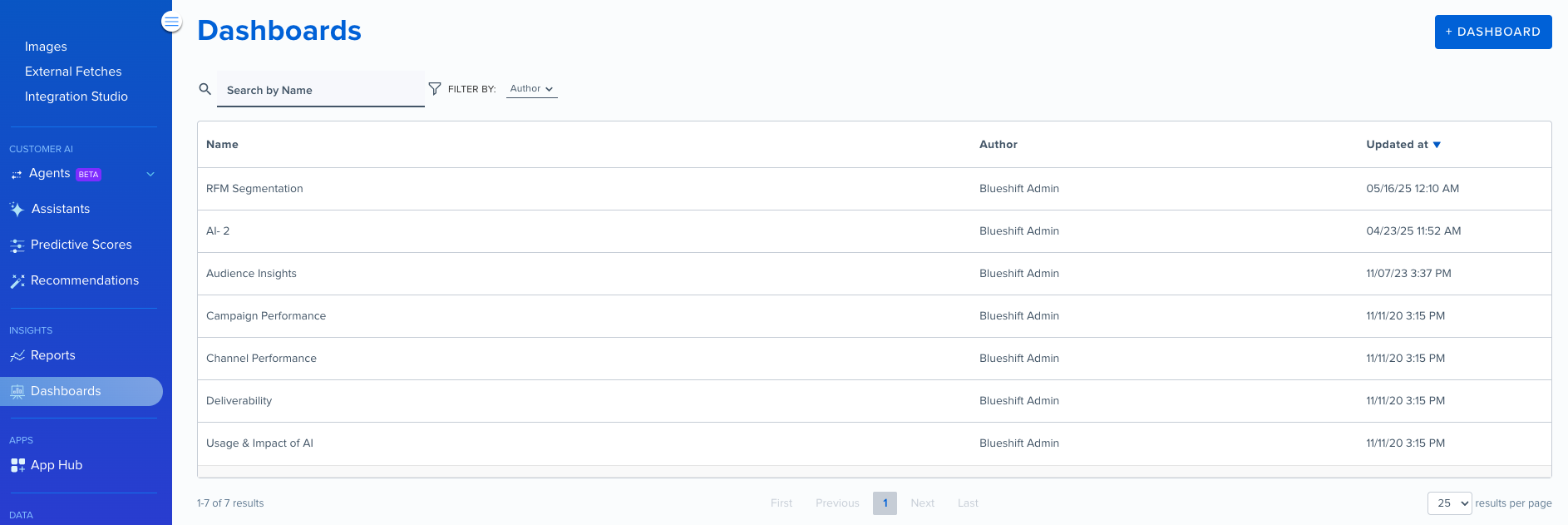This screenshot has height=525, width=1568.
Task: Open Integration Studio in the sidebar
Action: click(76, 97)
